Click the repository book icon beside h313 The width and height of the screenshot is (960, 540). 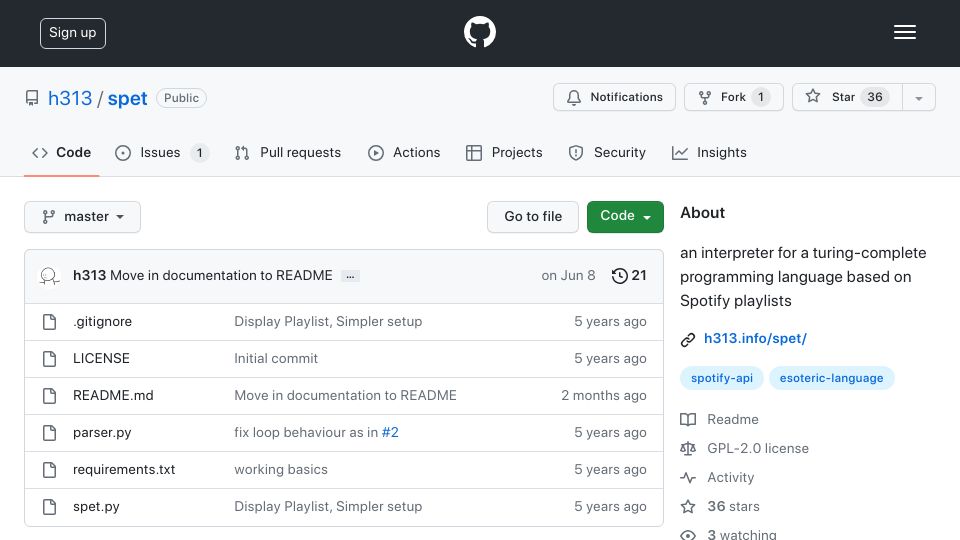tap(32, 98)
